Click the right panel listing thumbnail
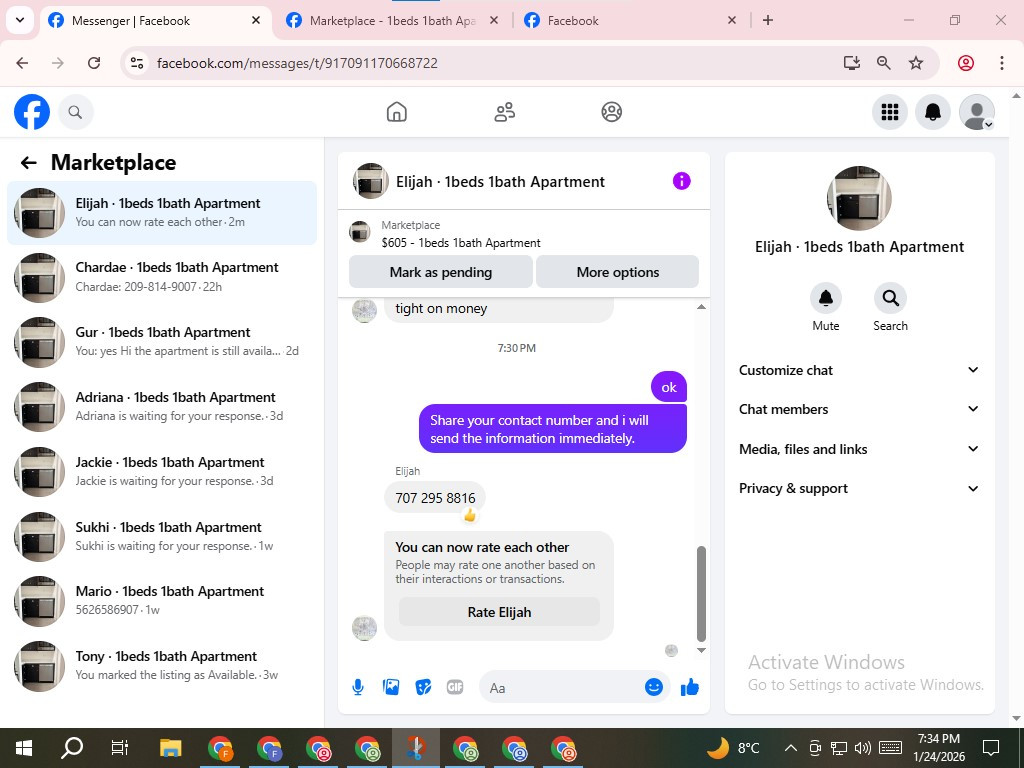 click(859, 198)
